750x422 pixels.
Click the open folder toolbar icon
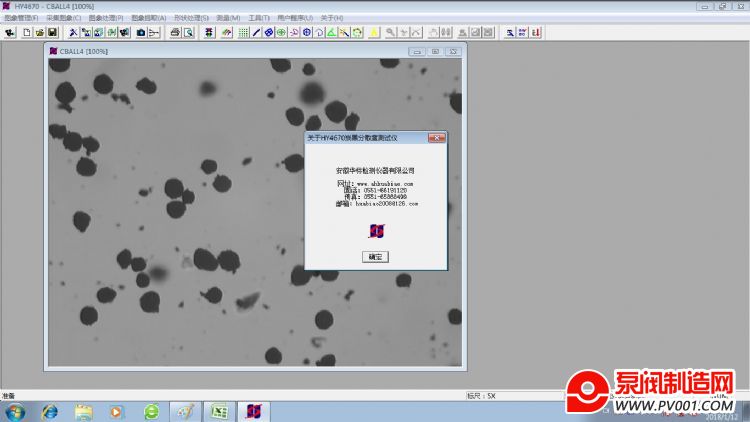coord(39,32)
